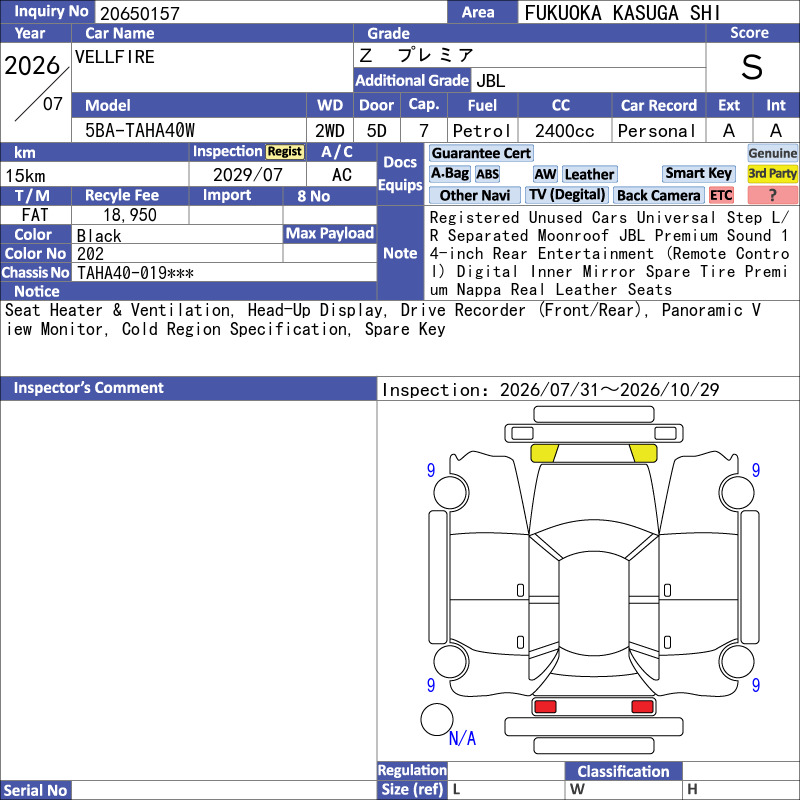Click the spare tire circle marked N/A
800x800 pixels.
(x=437, y=719)
